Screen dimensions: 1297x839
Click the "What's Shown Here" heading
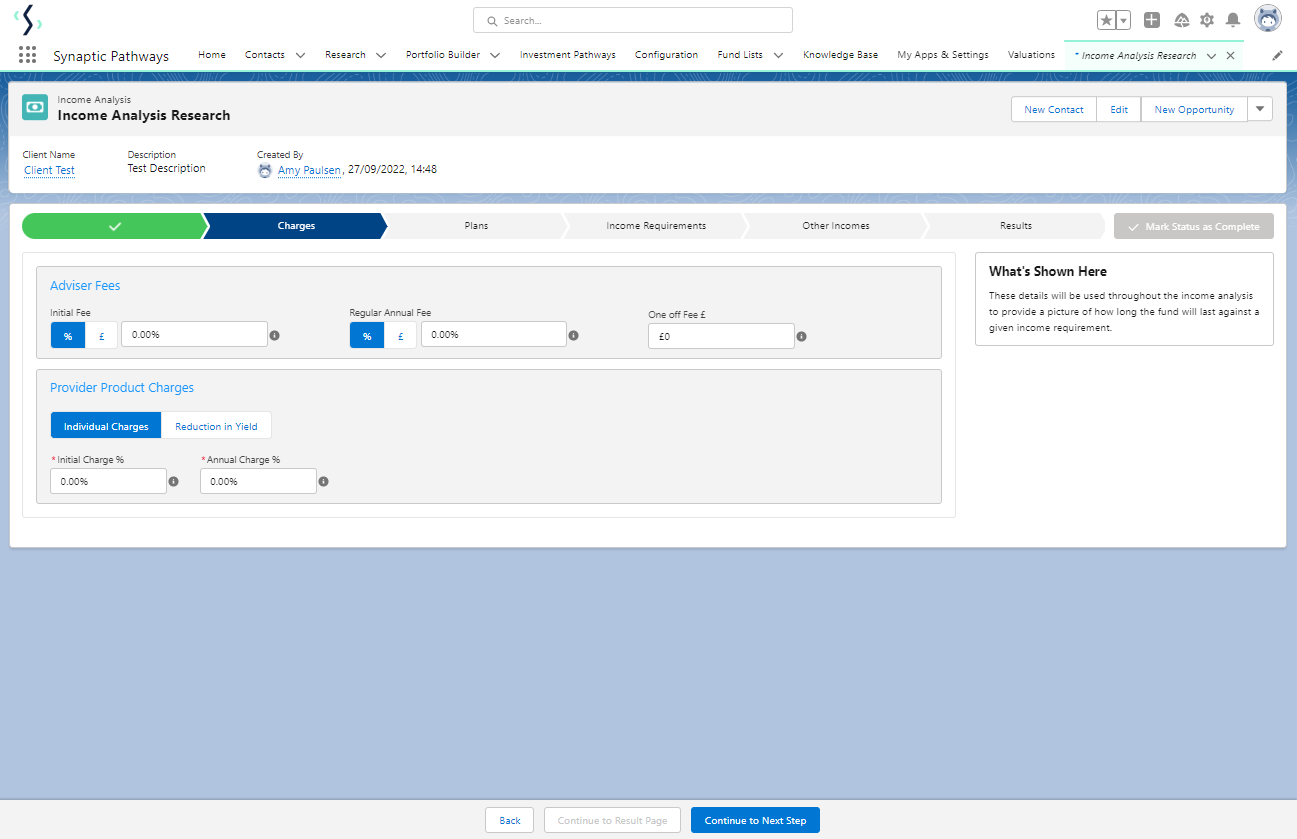point(1048,271)
